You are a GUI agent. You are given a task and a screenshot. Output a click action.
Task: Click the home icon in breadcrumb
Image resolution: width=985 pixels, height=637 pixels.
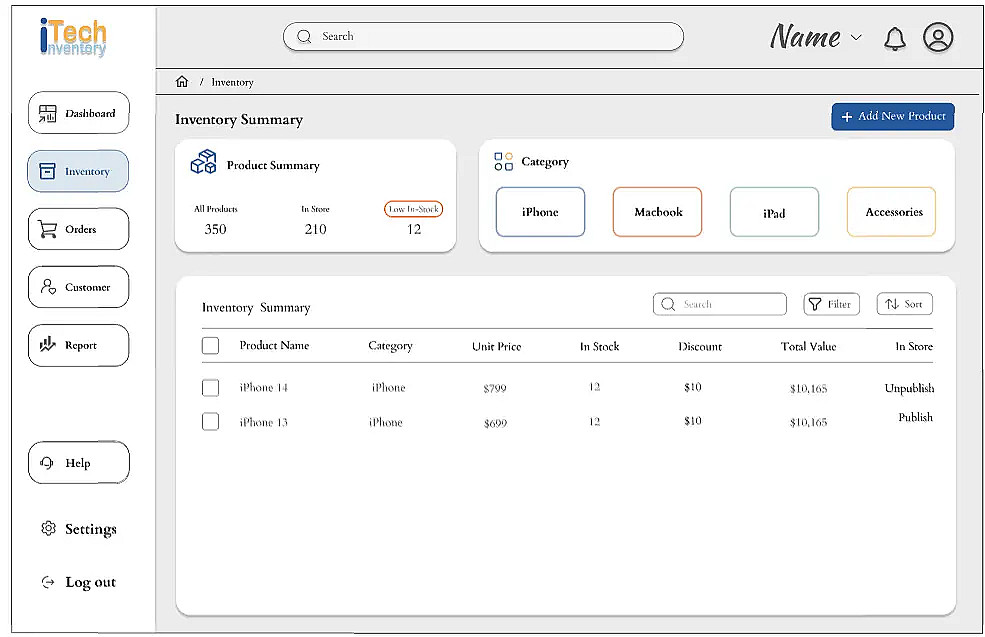182,82
